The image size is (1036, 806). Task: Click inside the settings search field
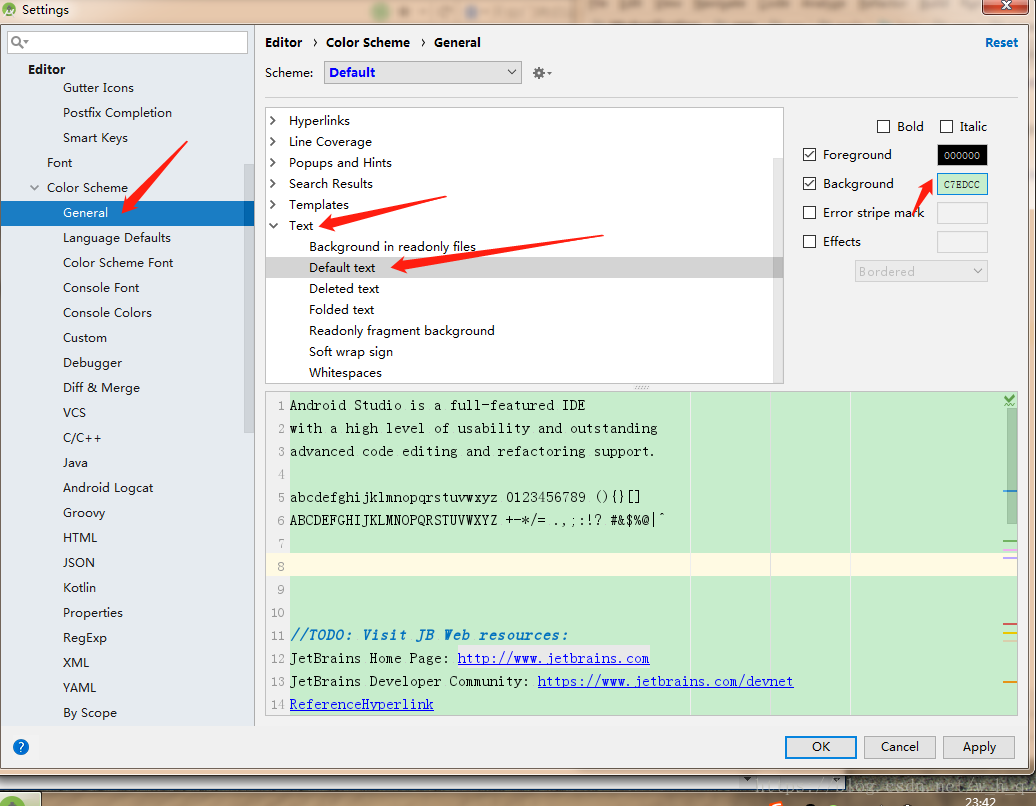pos(128,42)
